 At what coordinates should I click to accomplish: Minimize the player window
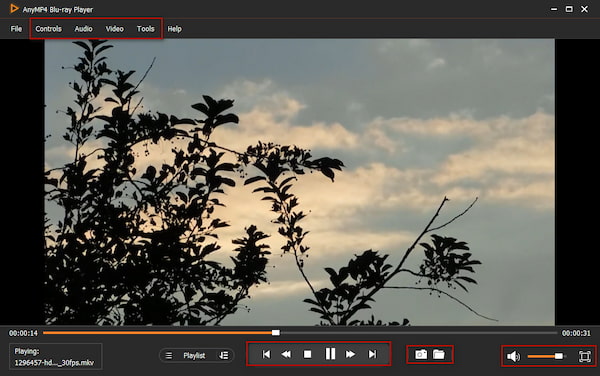click(554, 9)
